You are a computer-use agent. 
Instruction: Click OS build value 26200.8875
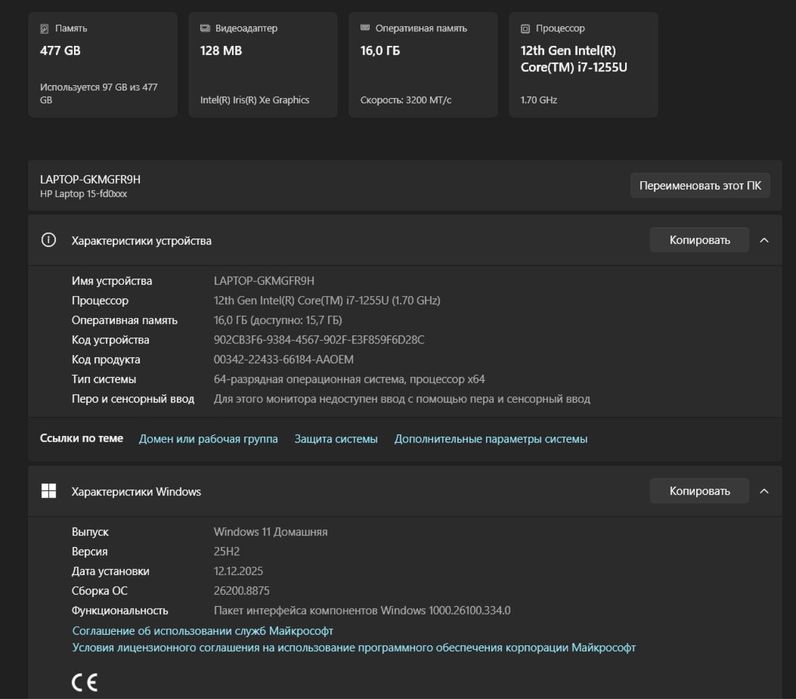coord(242,591)
